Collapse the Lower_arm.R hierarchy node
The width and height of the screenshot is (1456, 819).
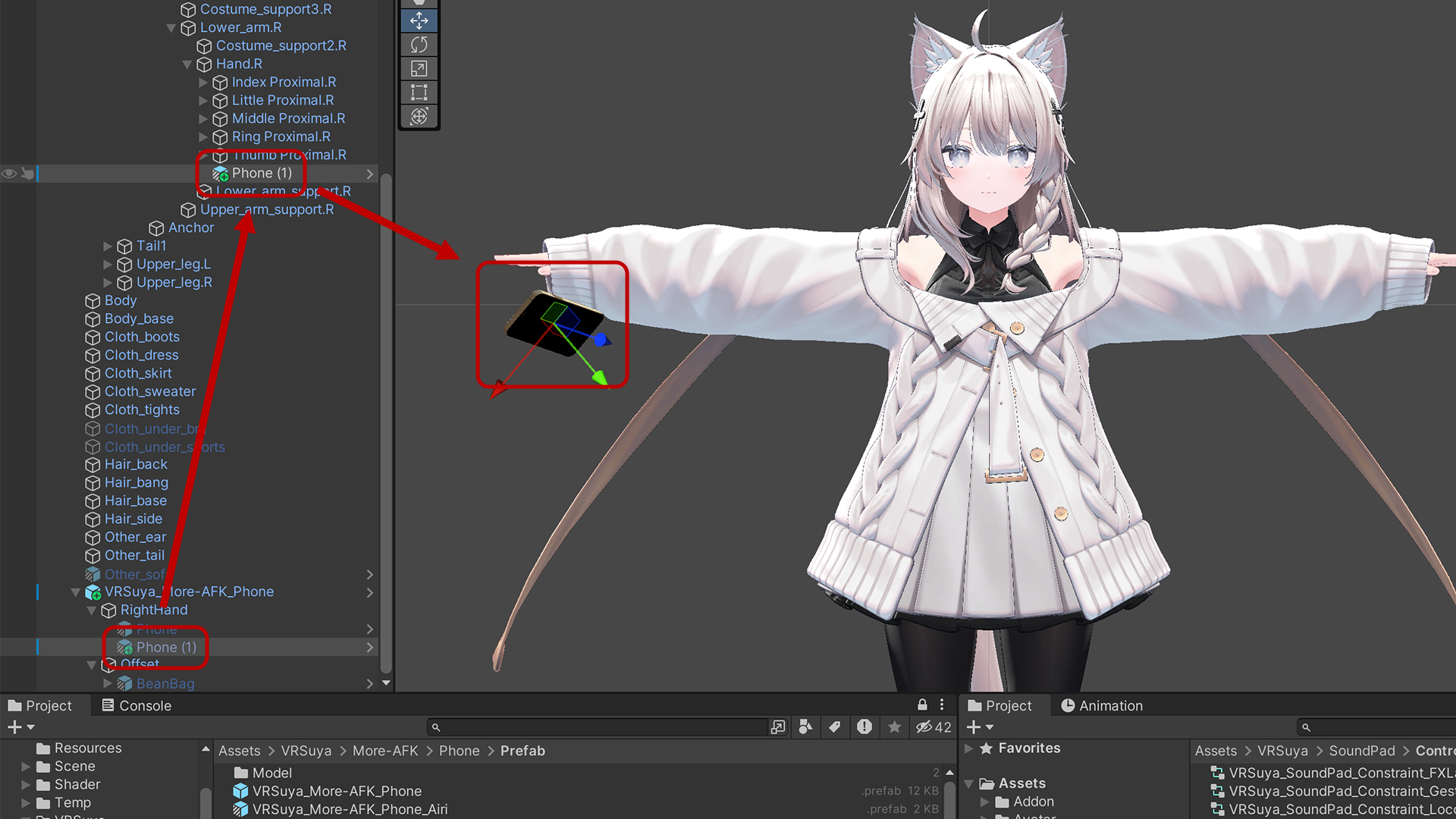tap(171, 28)
